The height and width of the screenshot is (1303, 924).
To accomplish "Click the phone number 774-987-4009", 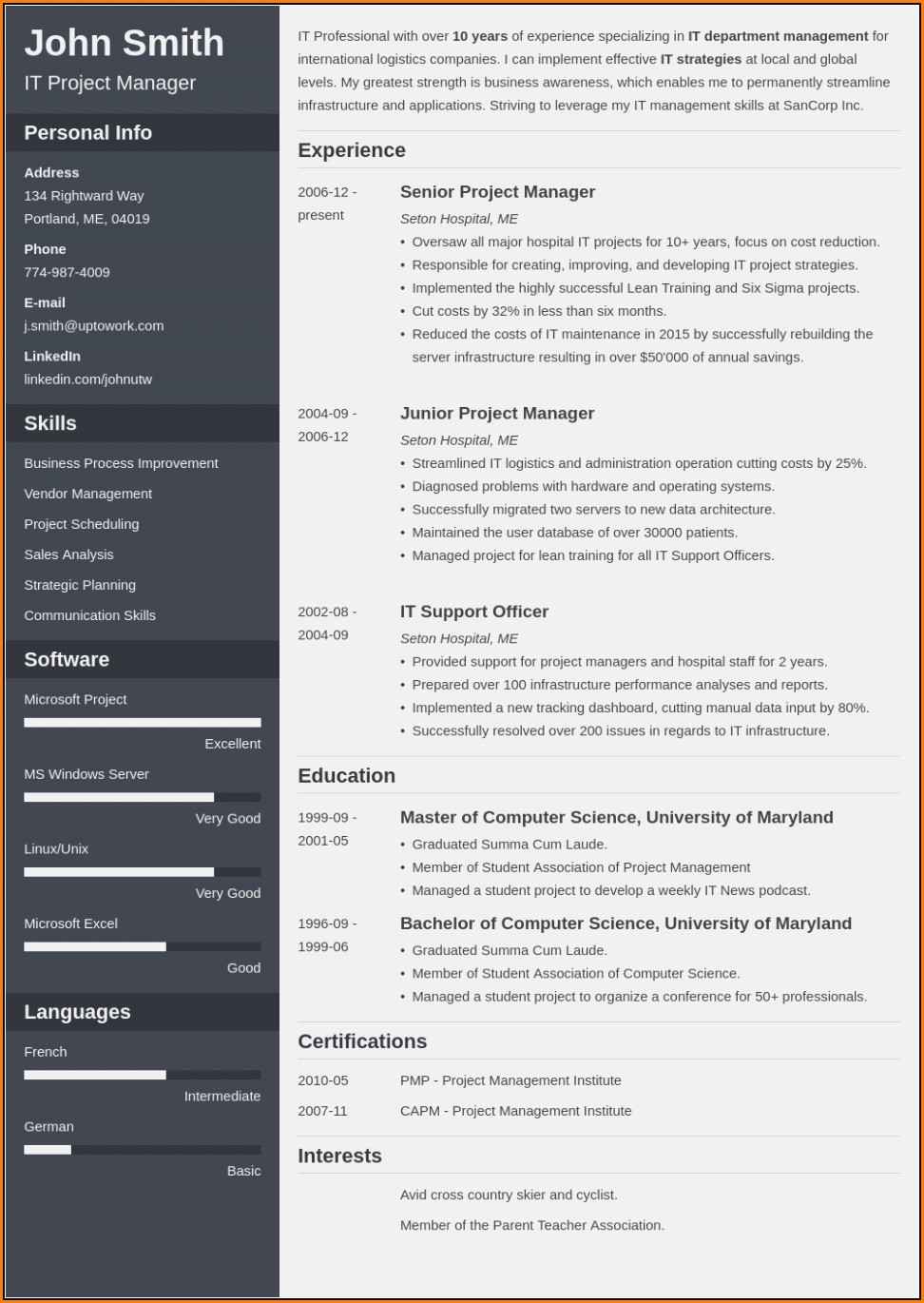I will tap(67, 272).
